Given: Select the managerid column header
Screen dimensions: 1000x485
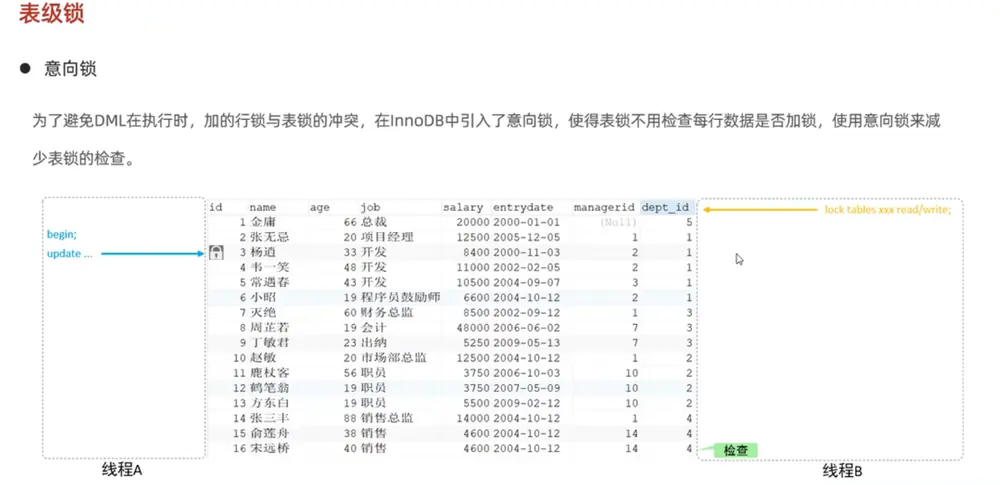Looking at the screenshot, I should [x=605, y=207].
